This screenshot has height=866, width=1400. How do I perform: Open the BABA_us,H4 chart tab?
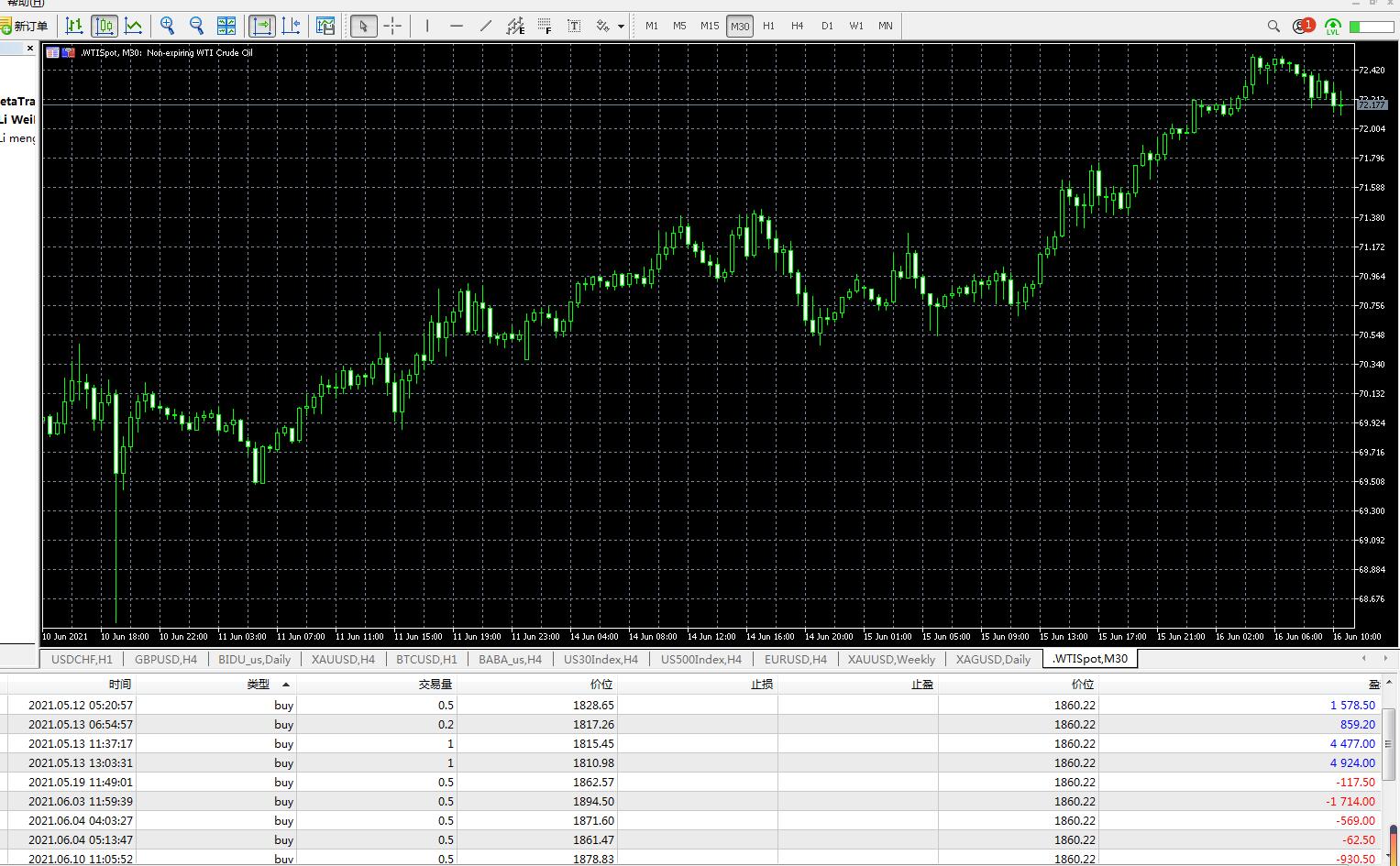click(x=510, y=659)
